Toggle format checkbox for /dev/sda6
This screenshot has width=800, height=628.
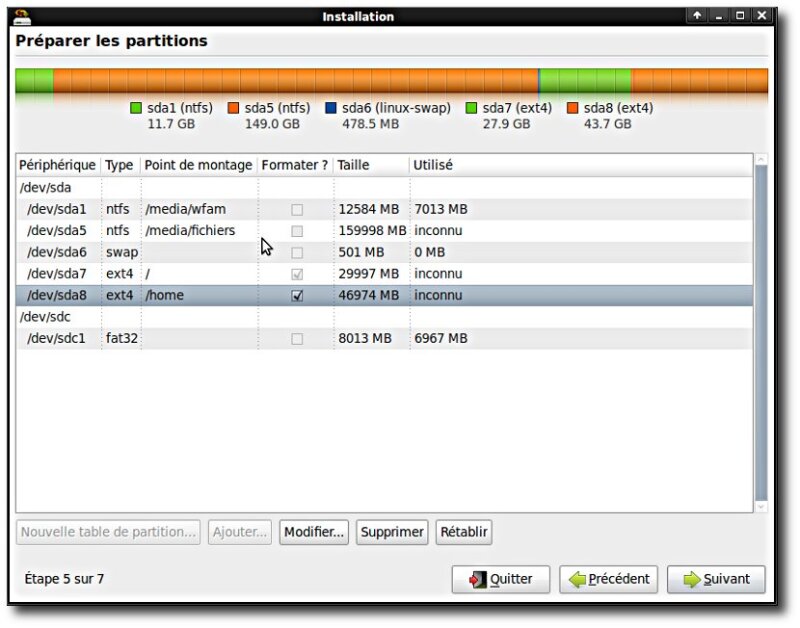[297, 253]
